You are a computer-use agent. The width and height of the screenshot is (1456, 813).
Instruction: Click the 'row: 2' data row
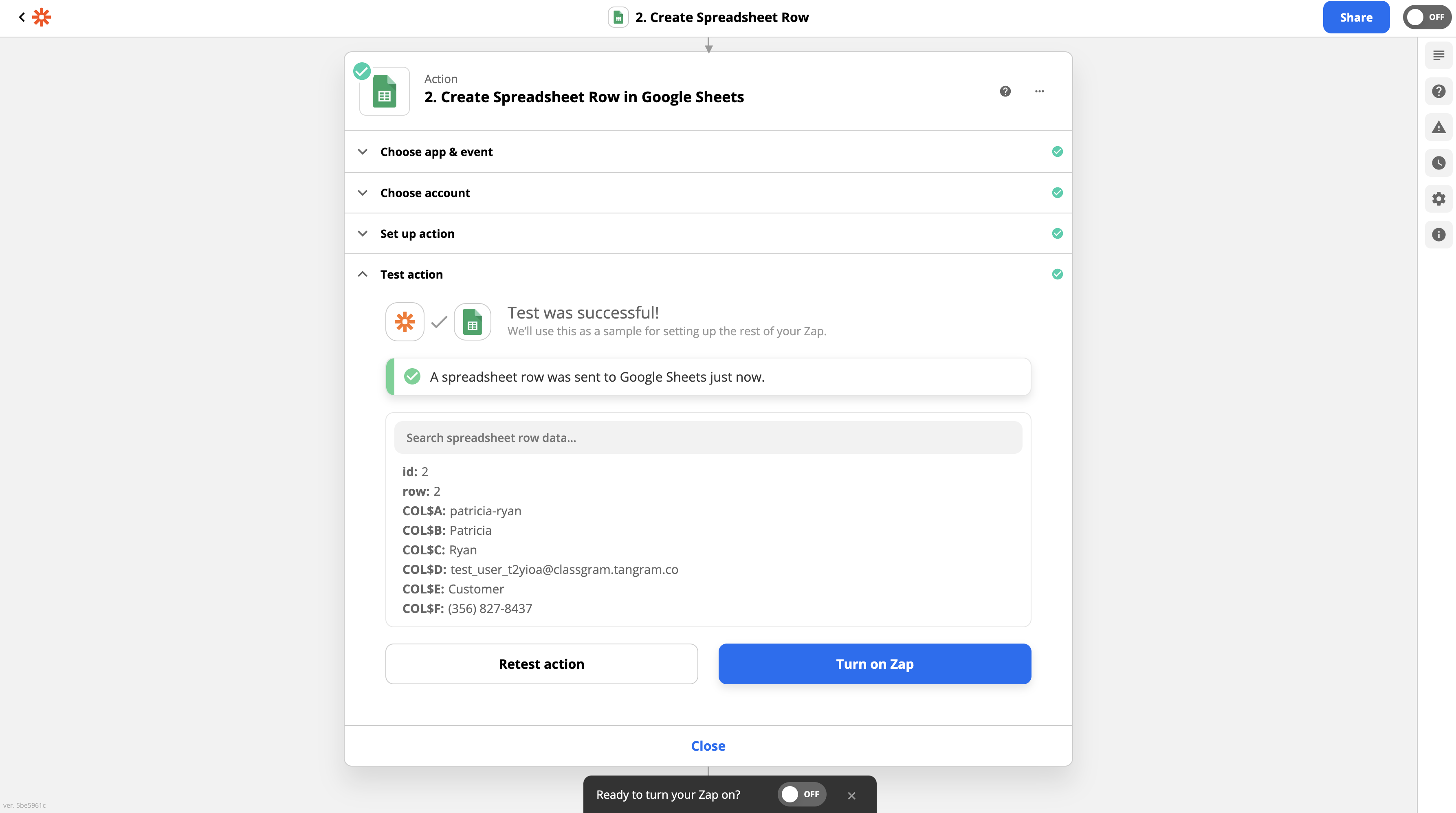[x=421, y=491]
